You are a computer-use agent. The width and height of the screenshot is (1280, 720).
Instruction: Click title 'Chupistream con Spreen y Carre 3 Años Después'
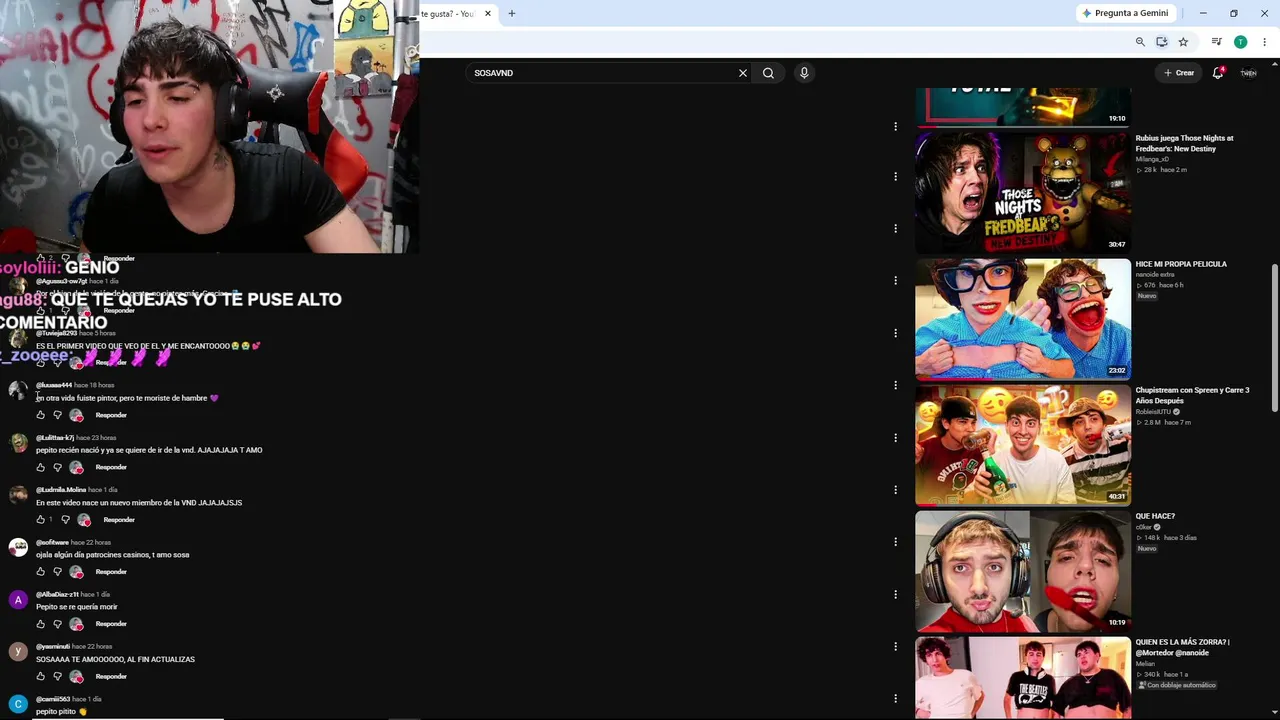(x=1192, y=396)
